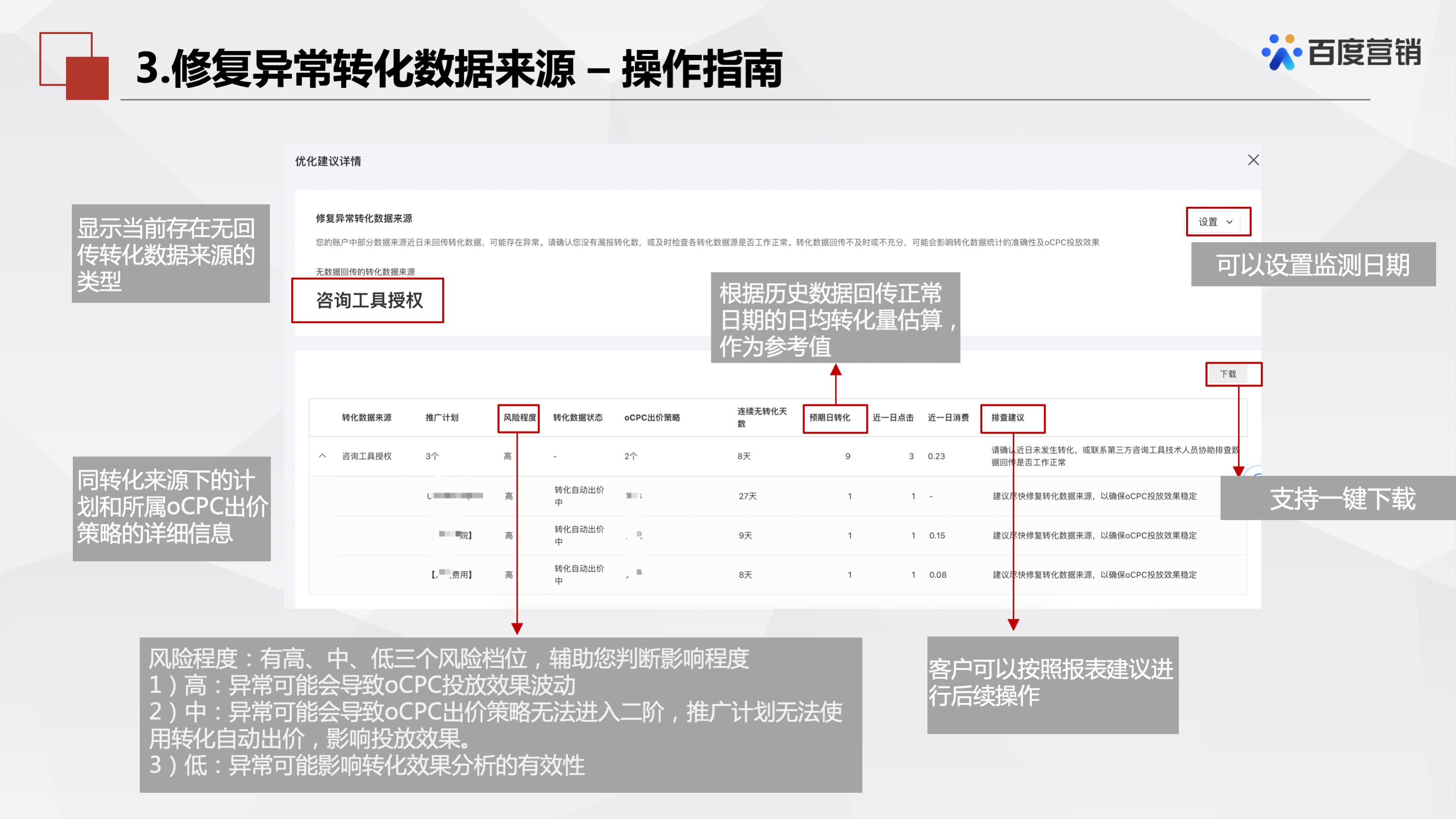The height and width of the screenshot is (819, 1456).
Task: Close the 优化建议详情 dialog with the X
Action: [1254, 161]
